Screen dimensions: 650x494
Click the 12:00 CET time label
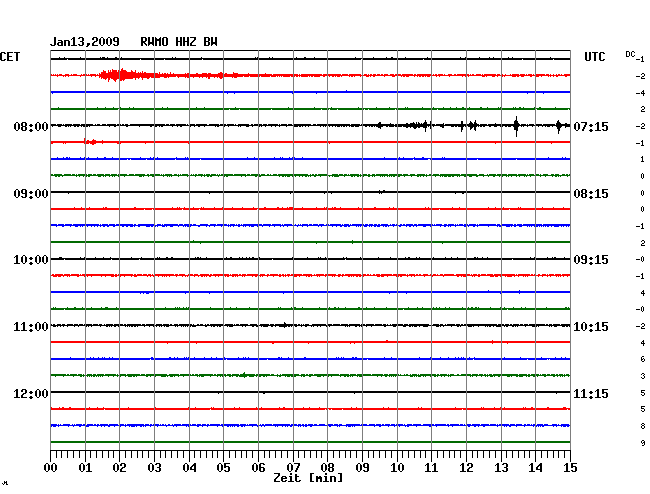31,393
